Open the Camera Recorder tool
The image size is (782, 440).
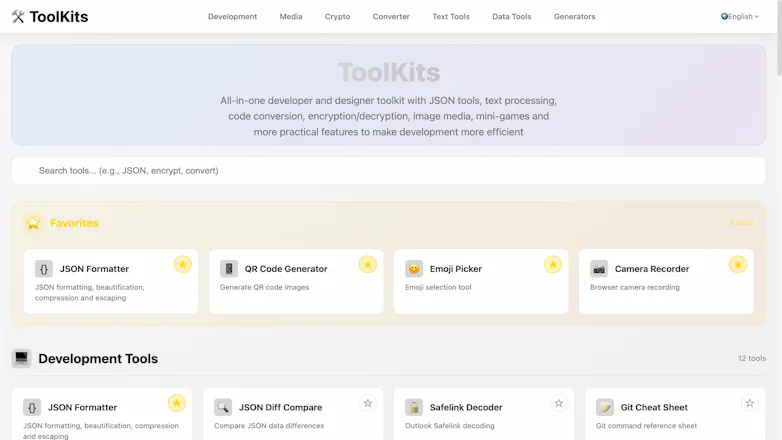(x=652, y=269)
